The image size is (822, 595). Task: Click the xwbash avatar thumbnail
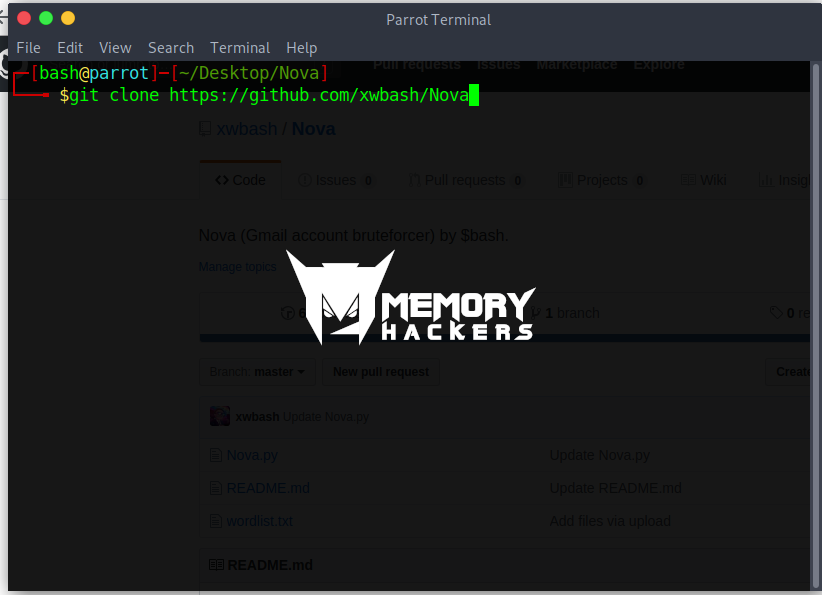(x=220, y=416)
